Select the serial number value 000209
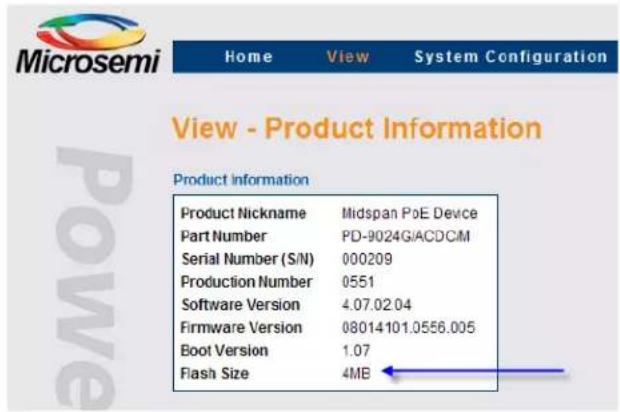 (x=367, y=259)
